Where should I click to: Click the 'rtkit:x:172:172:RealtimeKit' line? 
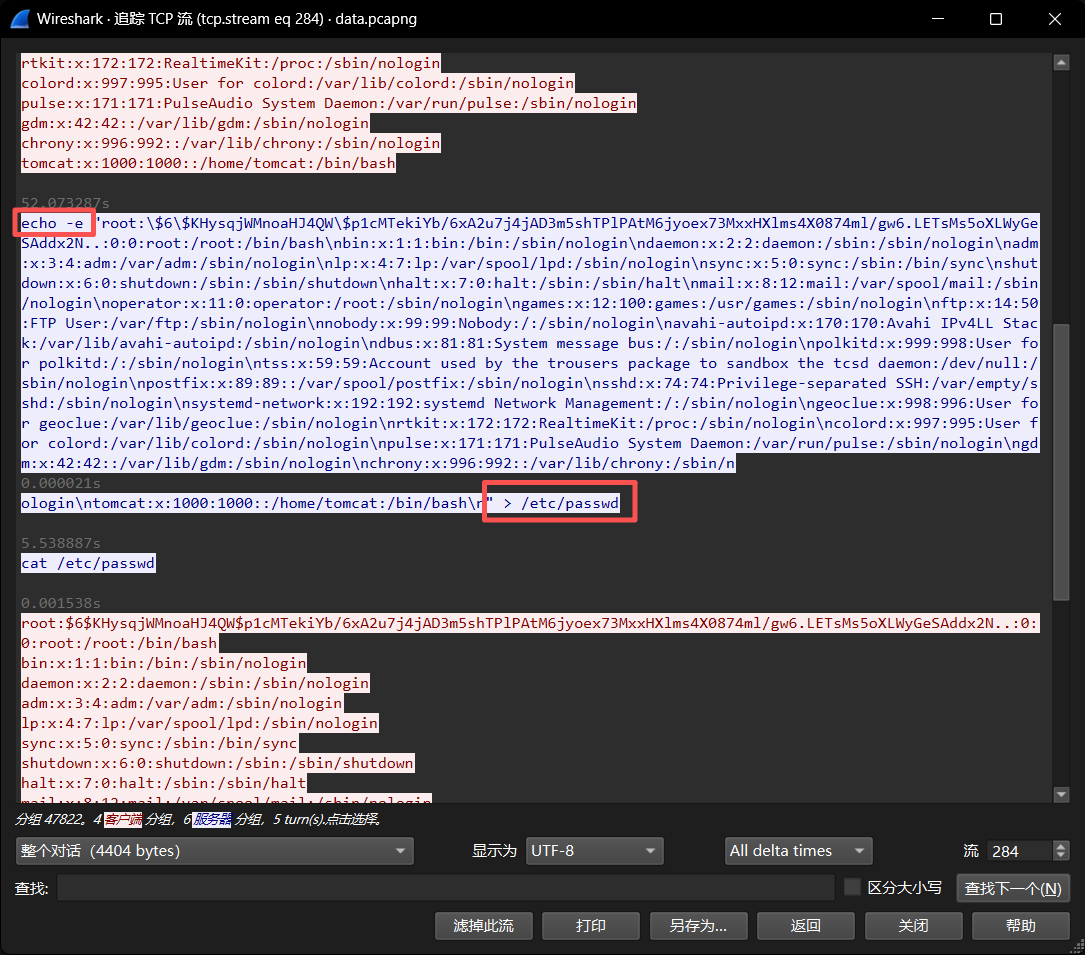click(230, 63)
